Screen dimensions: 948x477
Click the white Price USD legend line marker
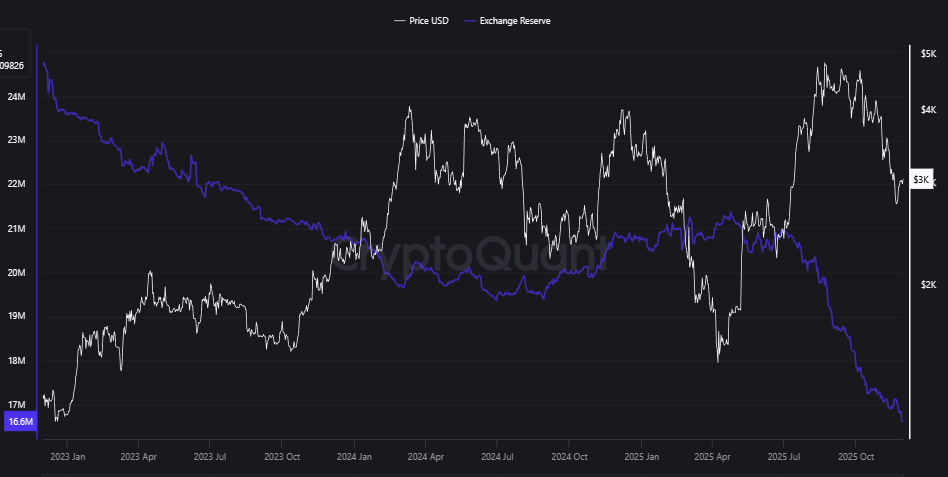[400, 20]
